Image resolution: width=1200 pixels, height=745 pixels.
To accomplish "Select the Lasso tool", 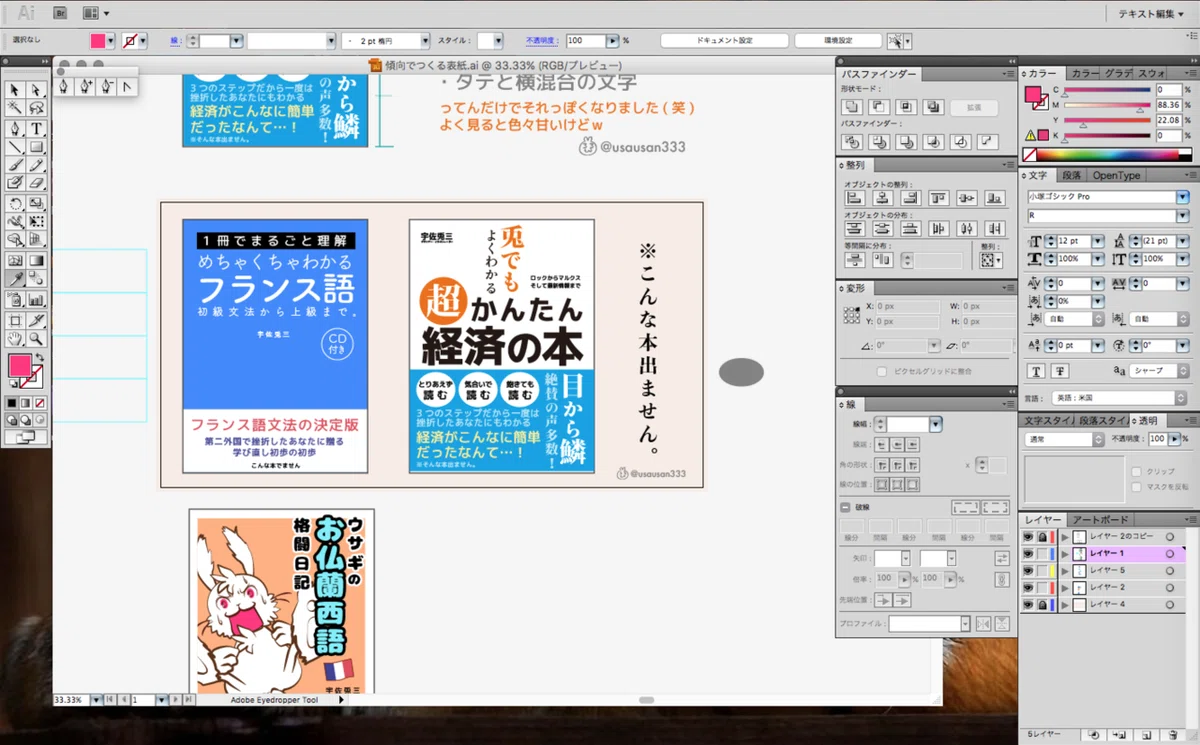I will coord(37,108).
